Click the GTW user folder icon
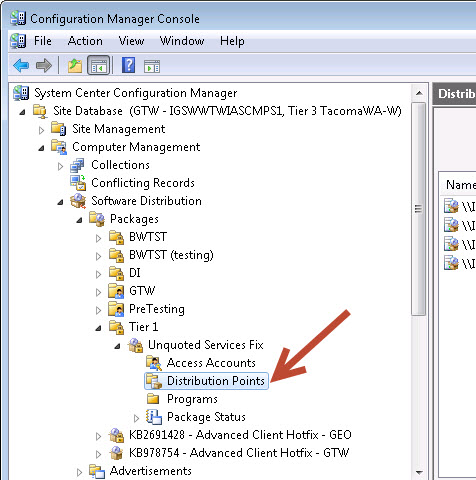476x480 pixels. click(x=116, y=291)
